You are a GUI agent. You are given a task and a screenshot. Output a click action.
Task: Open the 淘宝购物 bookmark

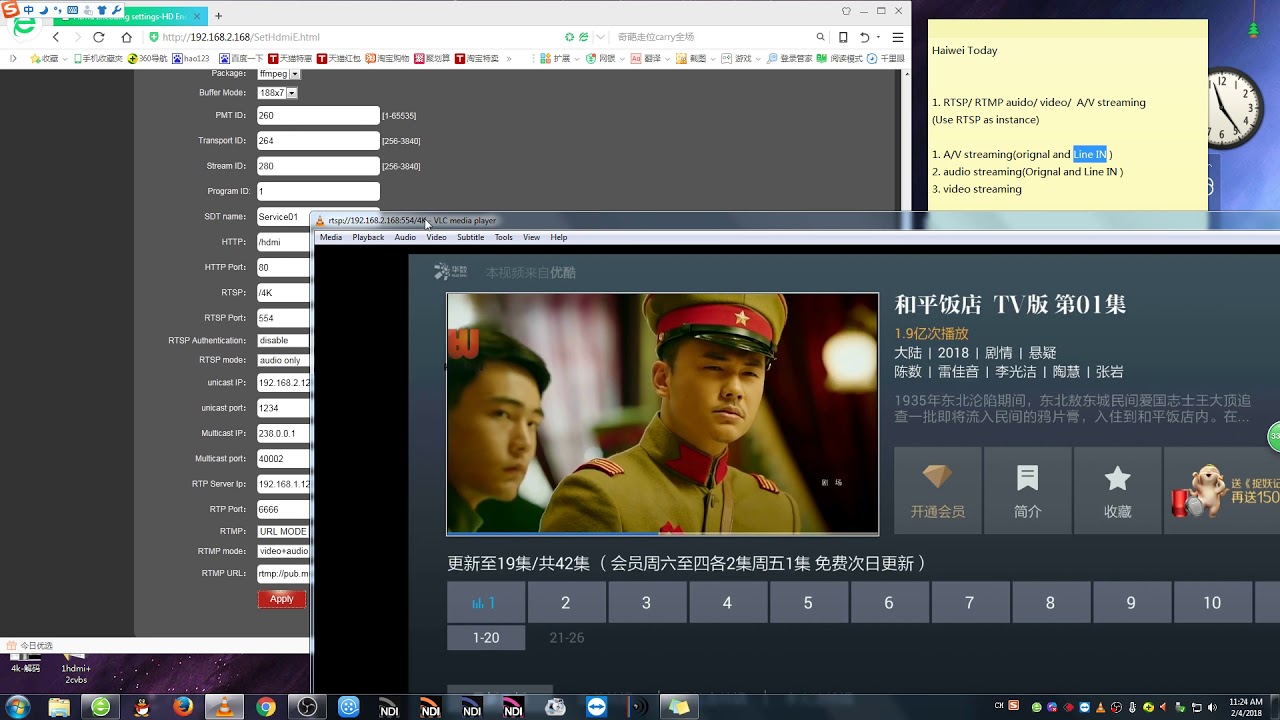pos(387,59)
